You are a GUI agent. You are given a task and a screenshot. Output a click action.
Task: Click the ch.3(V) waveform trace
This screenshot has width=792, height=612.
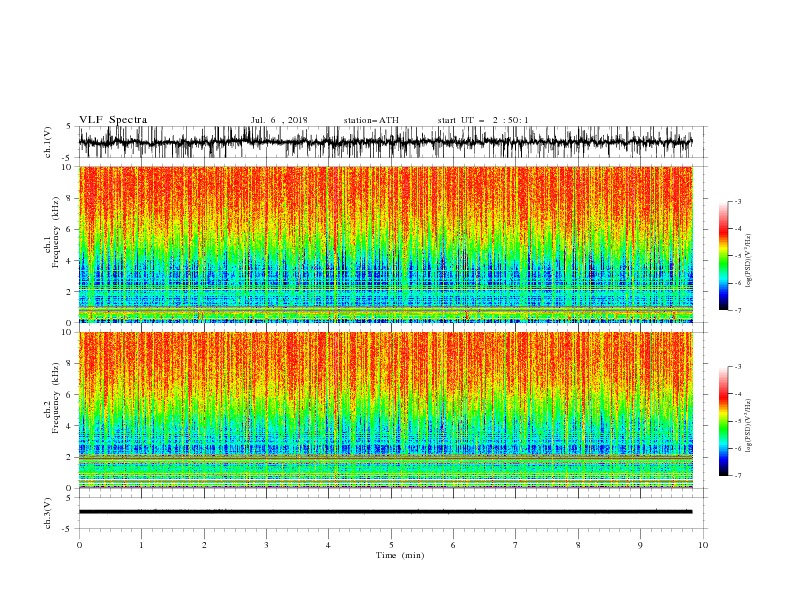pyautogui.click(x=385, y=512)
